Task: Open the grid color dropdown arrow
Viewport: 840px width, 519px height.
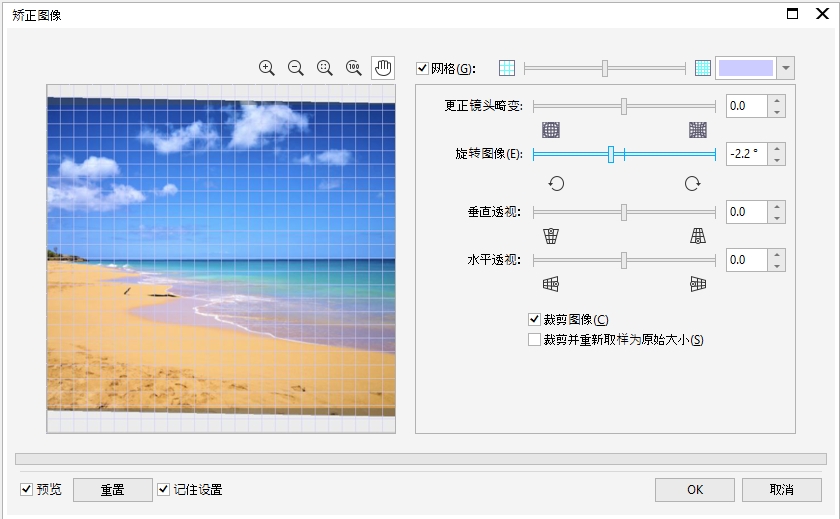Action: click(x=786, y=68)
